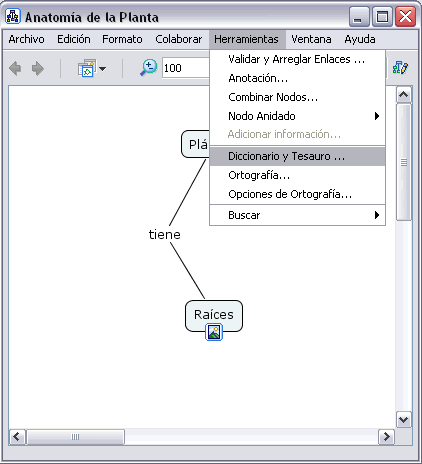Click the image resource icon under Raíces
422x464 pixels.
pos(214,332)
